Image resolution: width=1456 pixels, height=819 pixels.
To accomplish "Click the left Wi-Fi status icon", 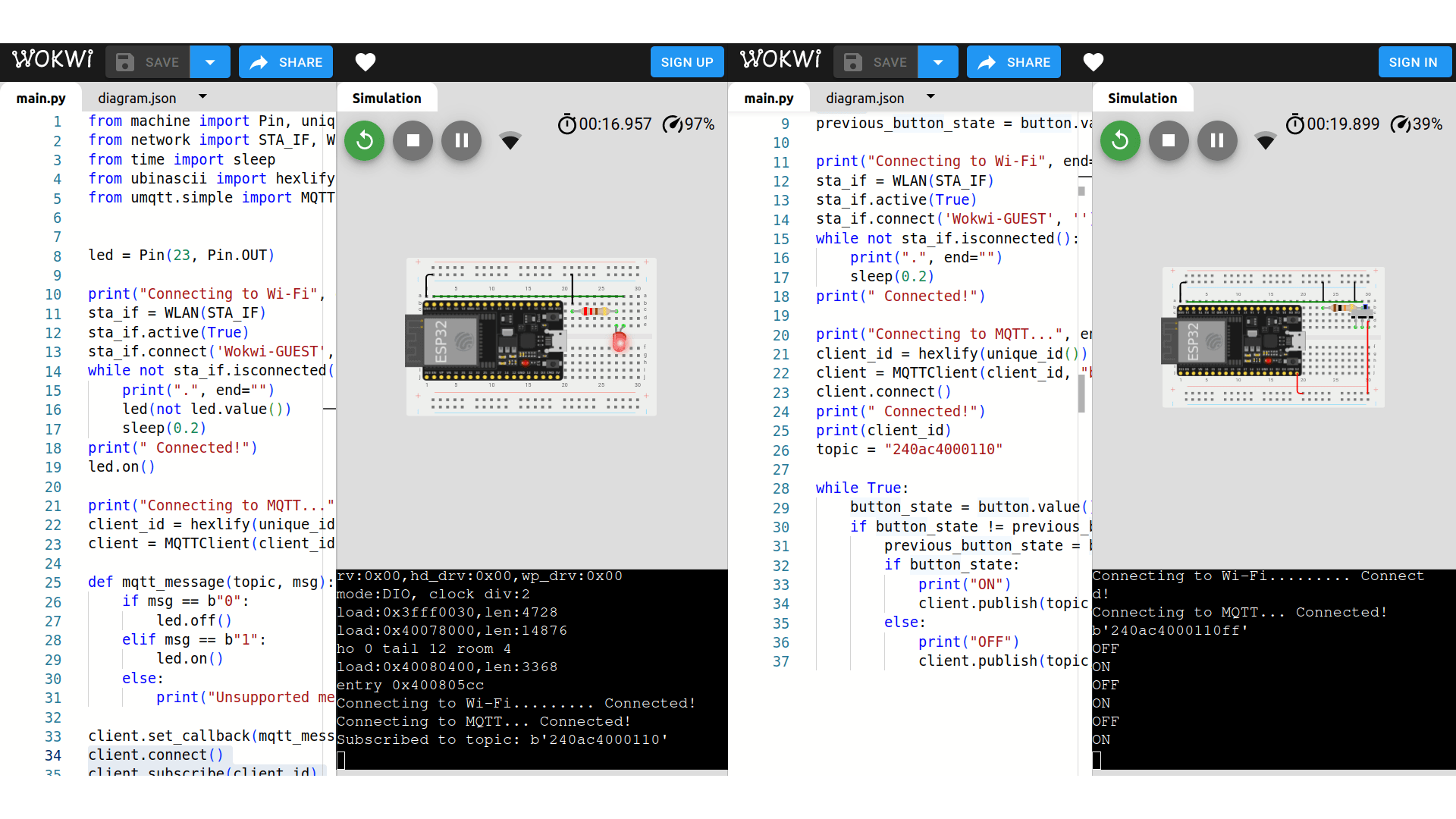I will 510,140.
